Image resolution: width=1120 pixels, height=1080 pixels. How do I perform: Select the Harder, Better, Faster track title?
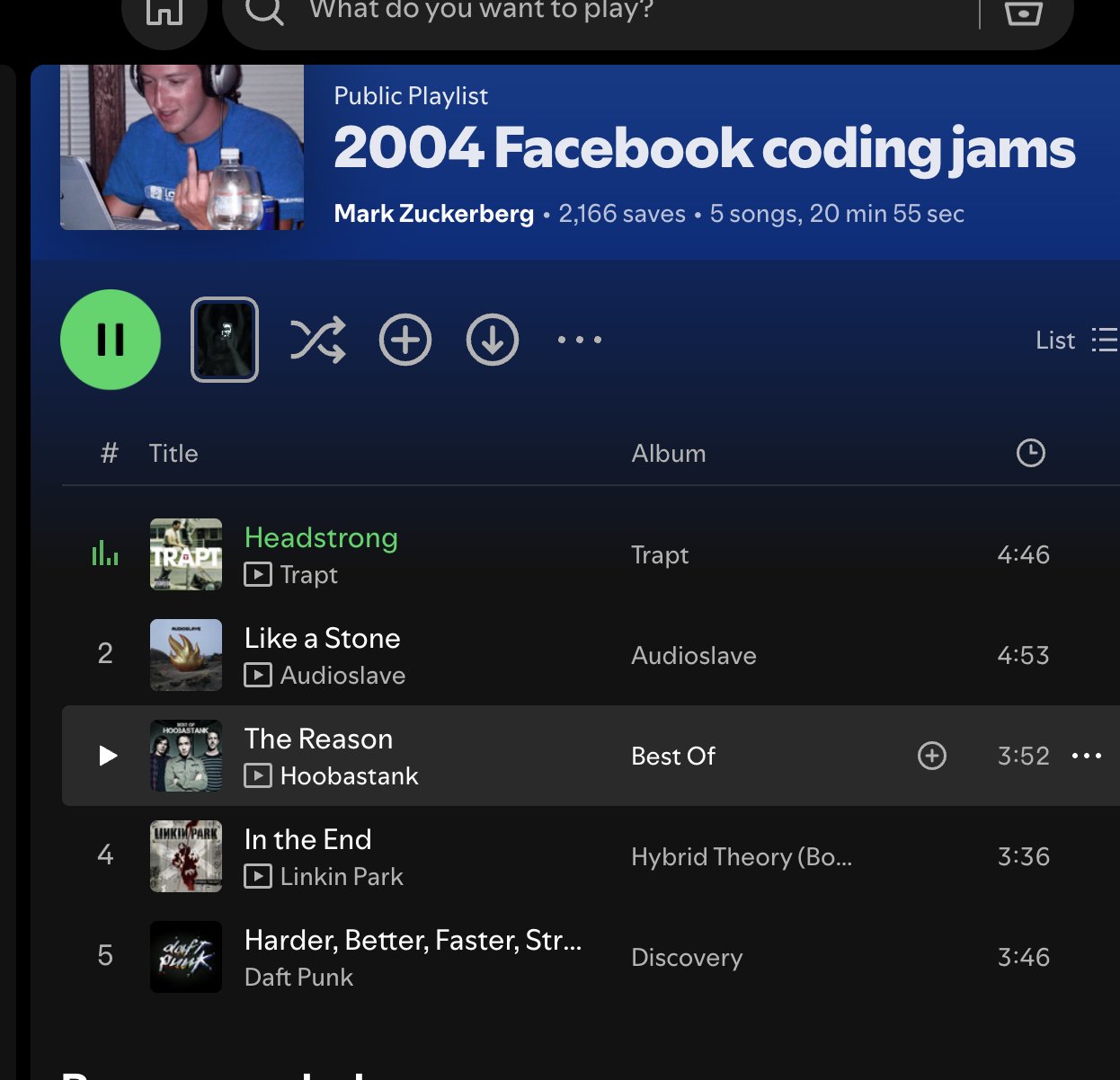(x=413, y=940)
